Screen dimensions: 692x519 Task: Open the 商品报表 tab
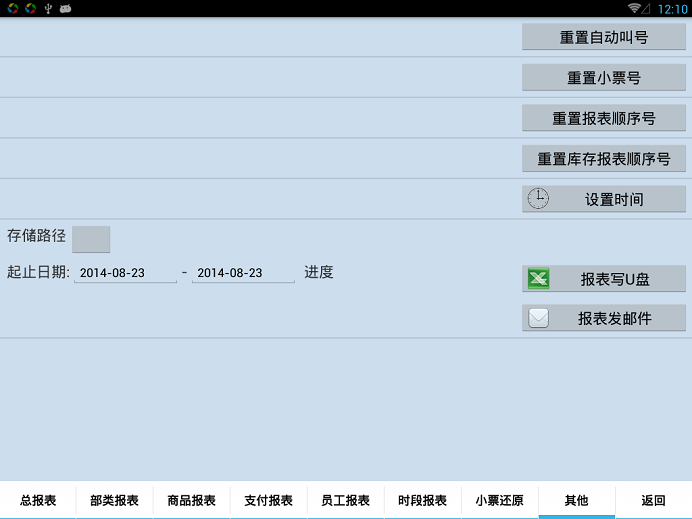[192, 500]
